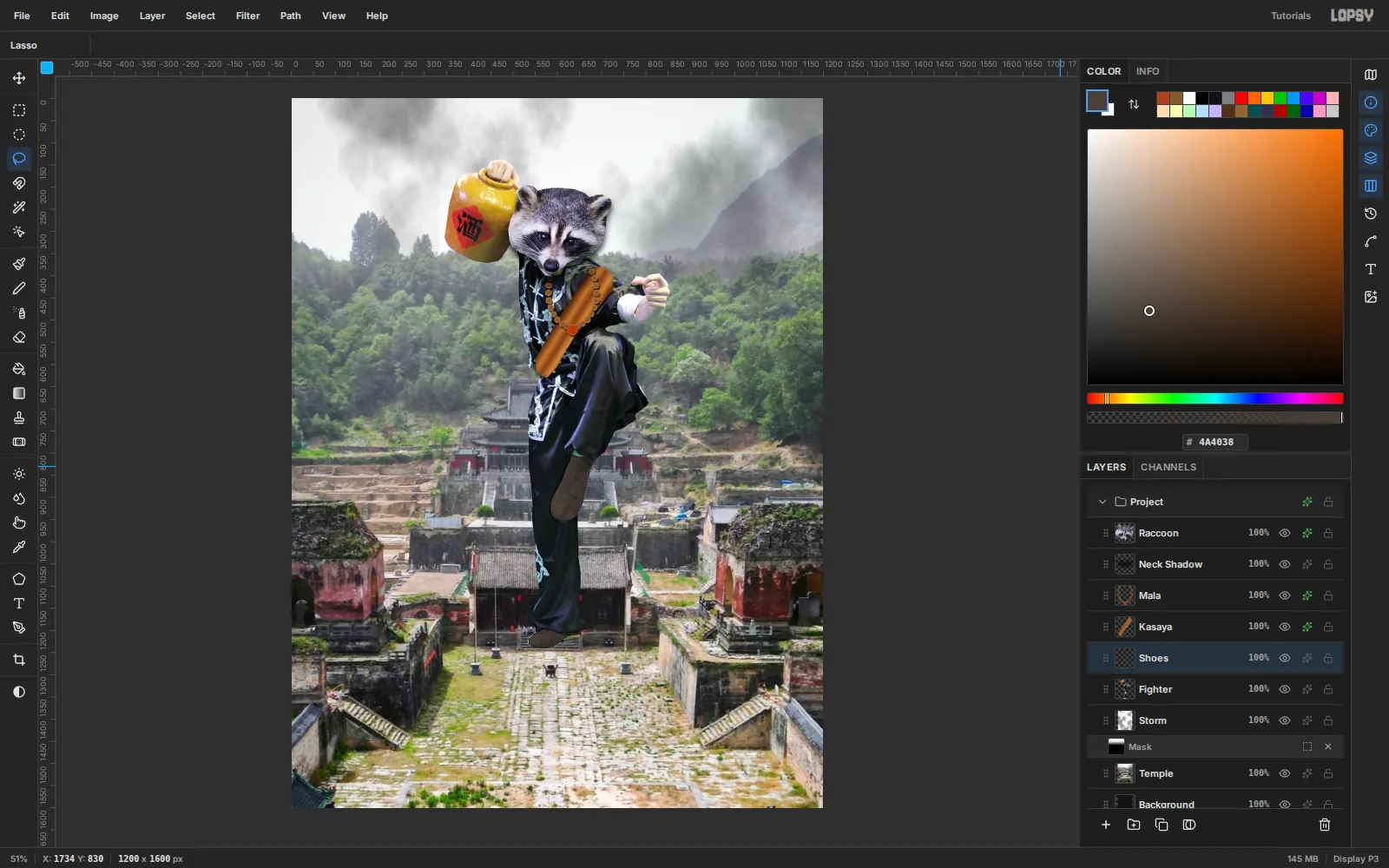Click the hue spectrum slider
The image size is (1389, 868).
1215,398
